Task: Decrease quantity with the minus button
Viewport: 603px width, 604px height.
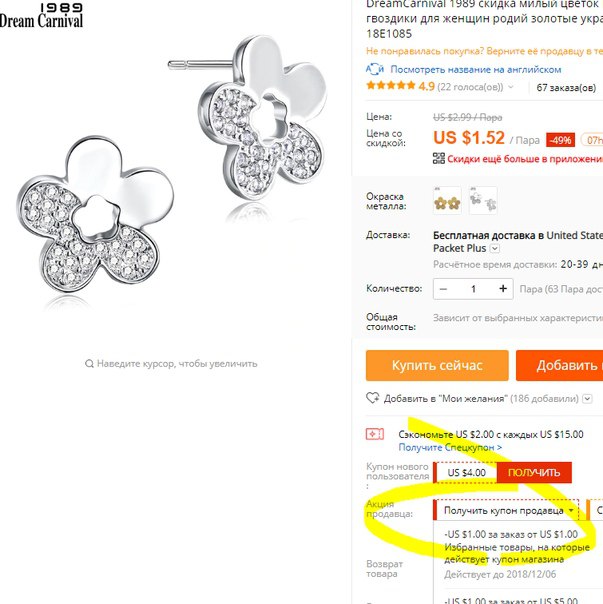Action: click(x=443, y=289)
